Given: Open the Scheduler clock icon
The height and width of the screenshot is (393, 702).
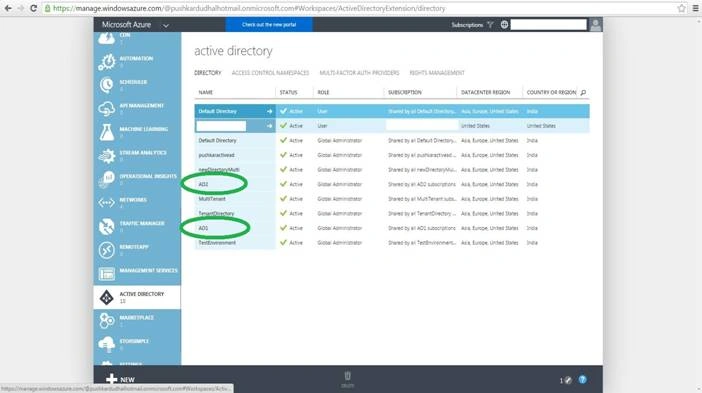Looking at the screenshot, I should coord(107,85).
